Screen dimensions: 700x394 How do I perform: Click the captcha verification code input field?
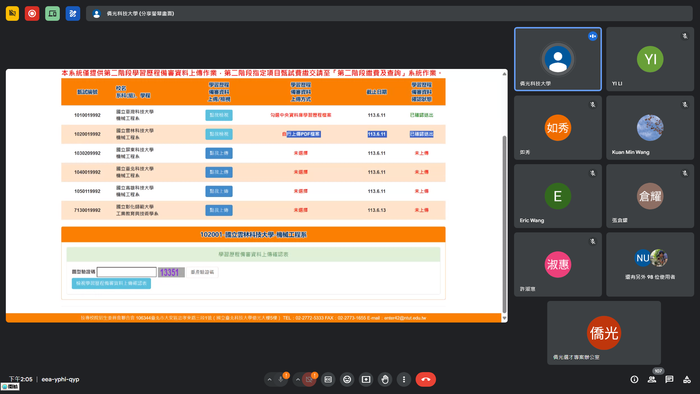point(127,272)
